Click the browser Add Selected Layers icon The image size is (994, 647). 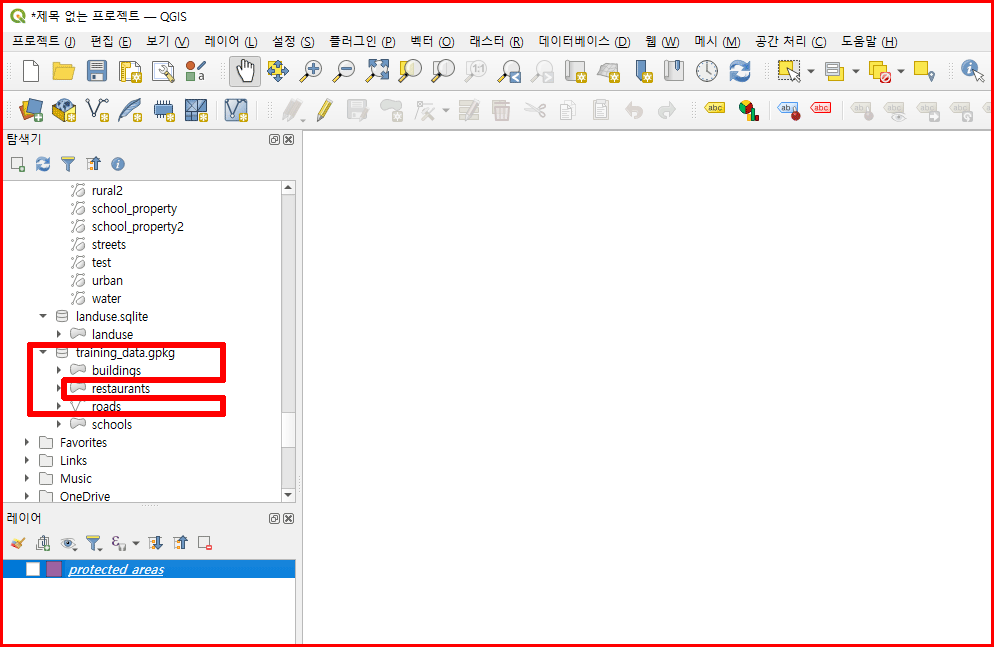point(18,164)
